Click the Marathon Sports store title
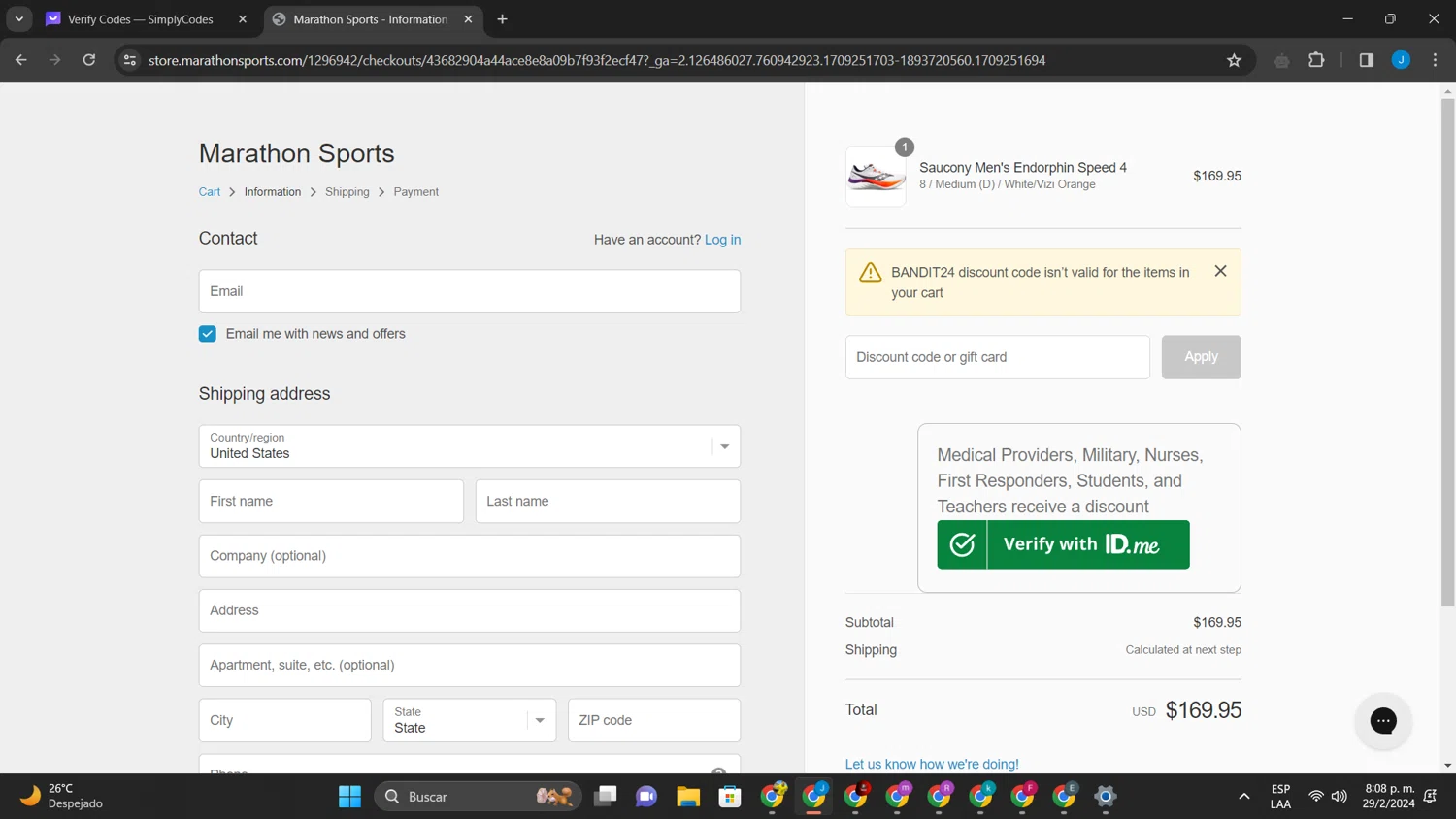Screen dimensions: 1456x819 (x=297, y=153)
